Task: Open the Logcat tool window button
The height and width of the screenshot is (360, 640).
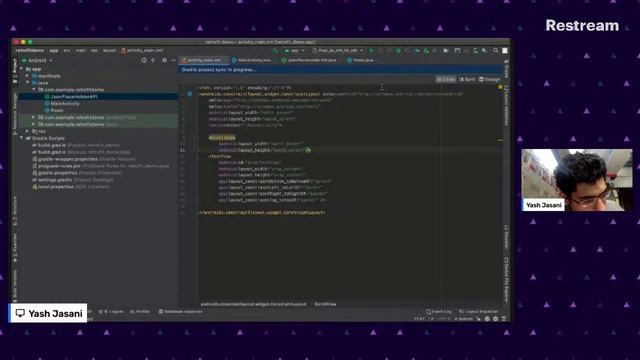Action: pyautogui.click(x=111, y=311)
